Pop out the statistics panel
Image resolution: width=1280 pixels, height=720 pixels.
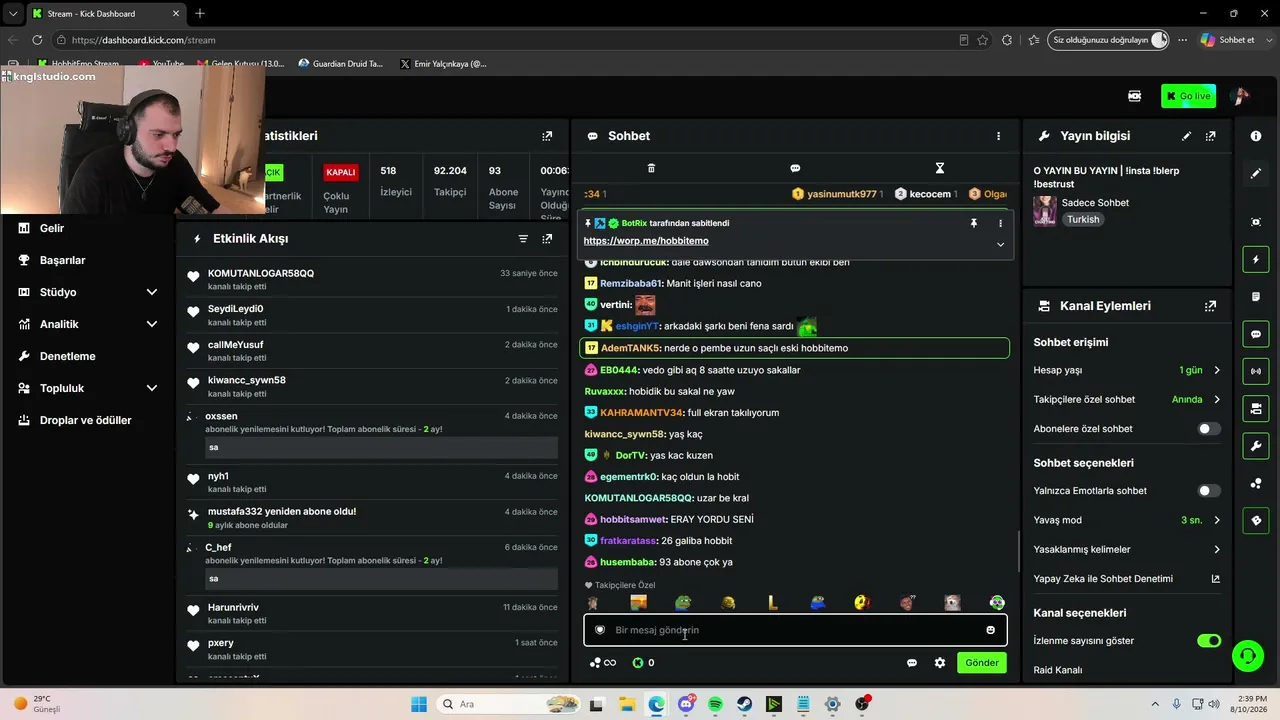coord(547,136)
